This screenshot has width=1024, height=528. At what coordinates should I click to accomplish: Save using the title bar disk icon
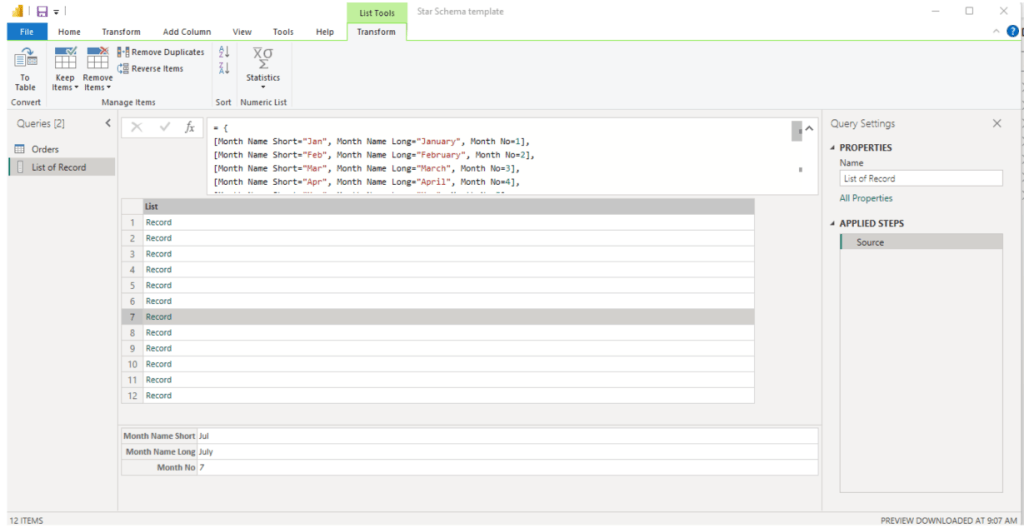[x=42, y=11]
